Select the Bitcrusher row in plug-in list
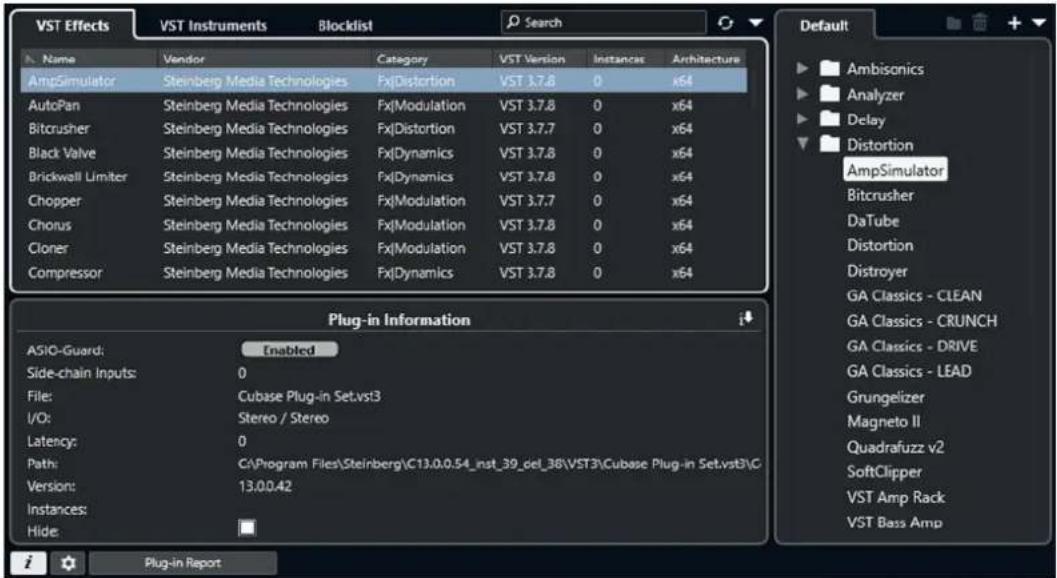Screen dimensions: 1057x578 pos(384,129)
